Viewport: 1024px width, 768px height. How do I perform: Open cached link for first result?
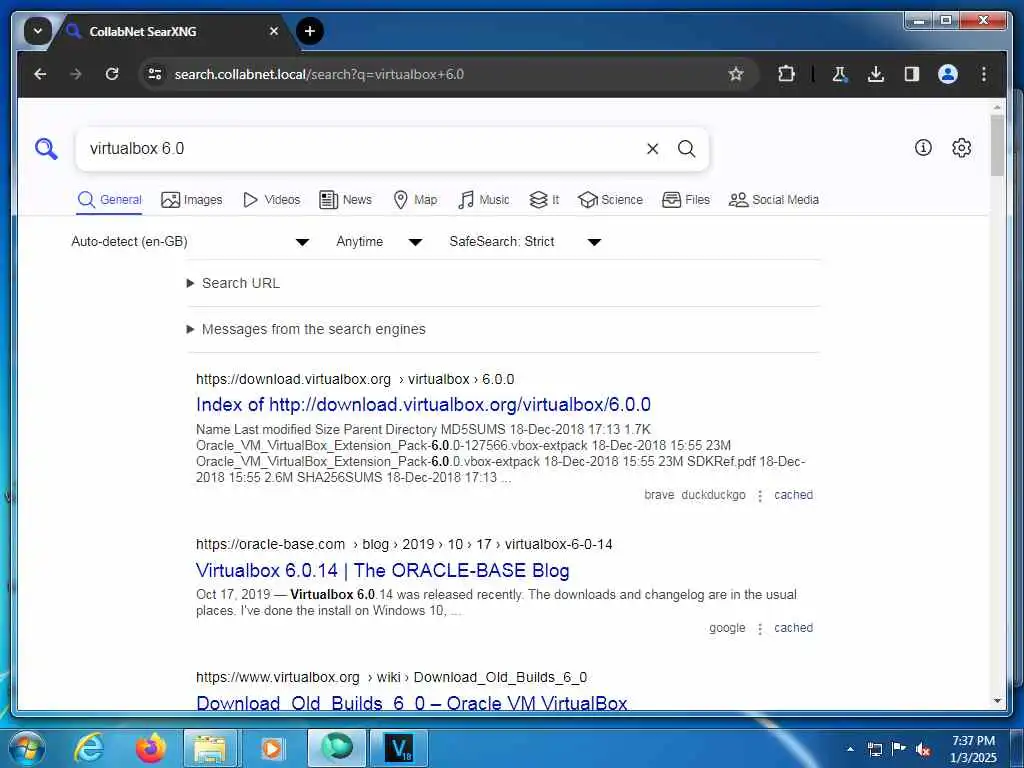[x=793, y=495]
